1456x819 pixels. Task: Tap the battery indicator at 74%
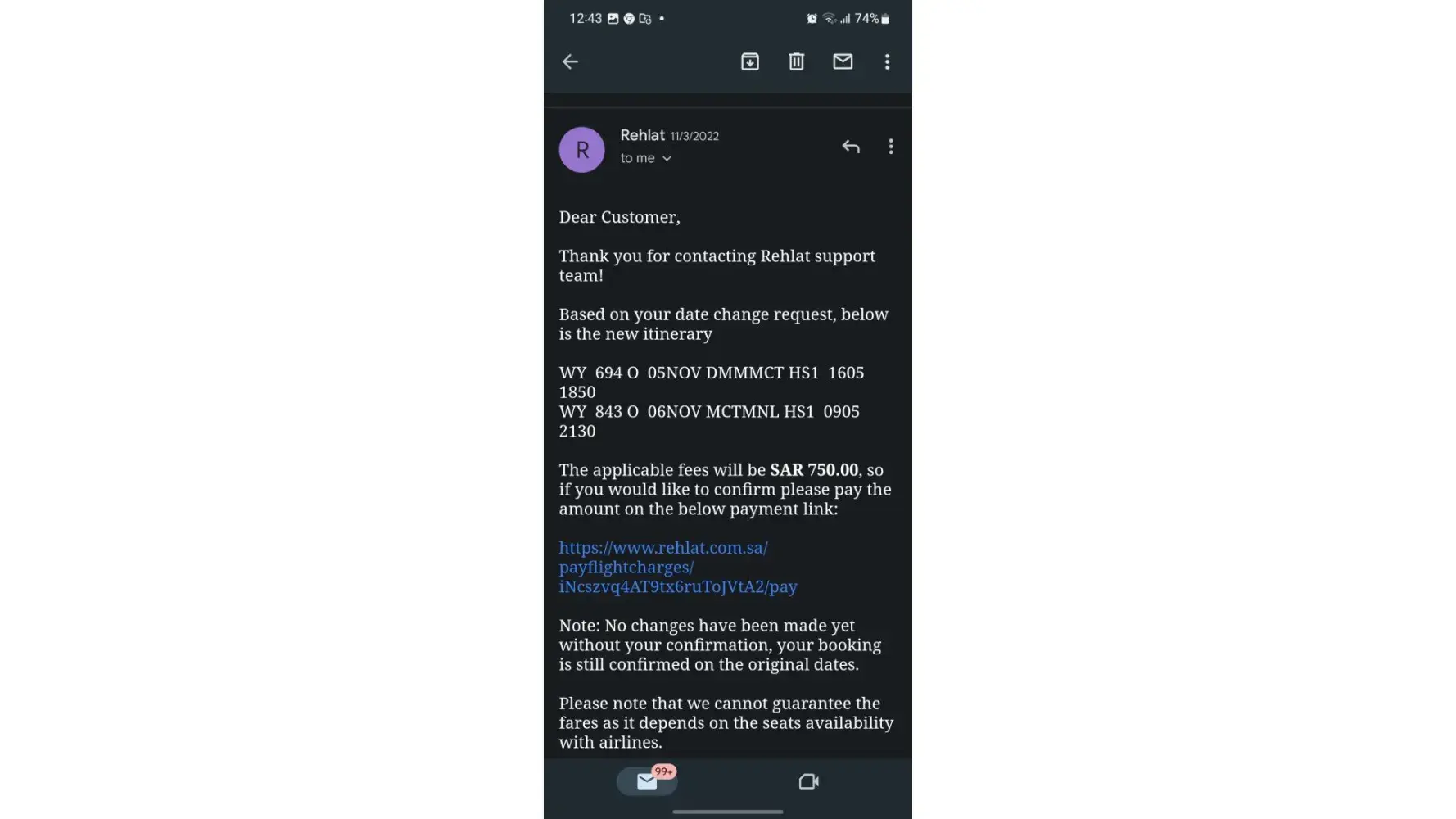pyautogui.click(x=872, y=18)
